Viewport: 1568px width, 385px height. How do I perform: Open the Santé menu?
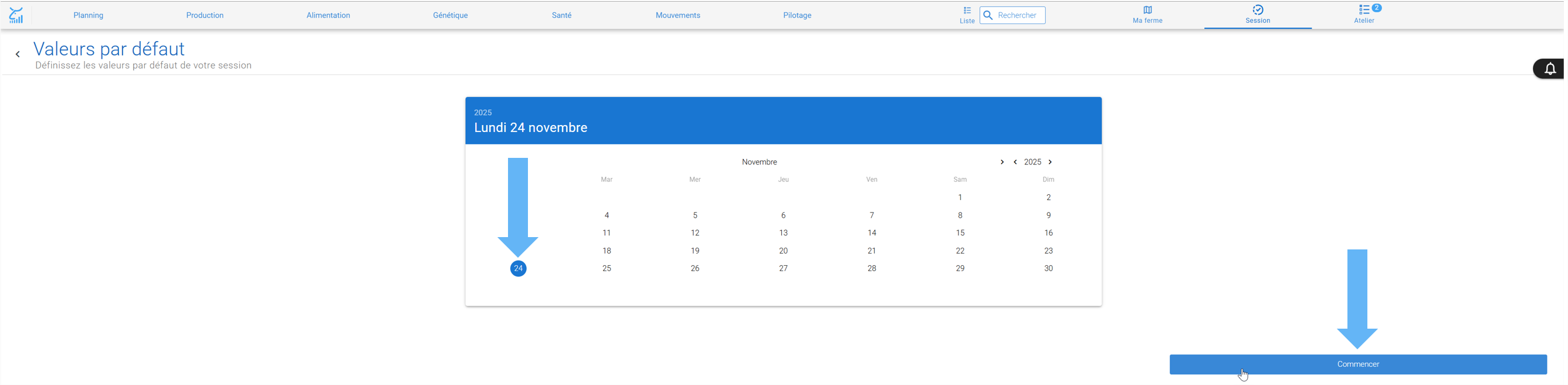[x=561, y=15]
